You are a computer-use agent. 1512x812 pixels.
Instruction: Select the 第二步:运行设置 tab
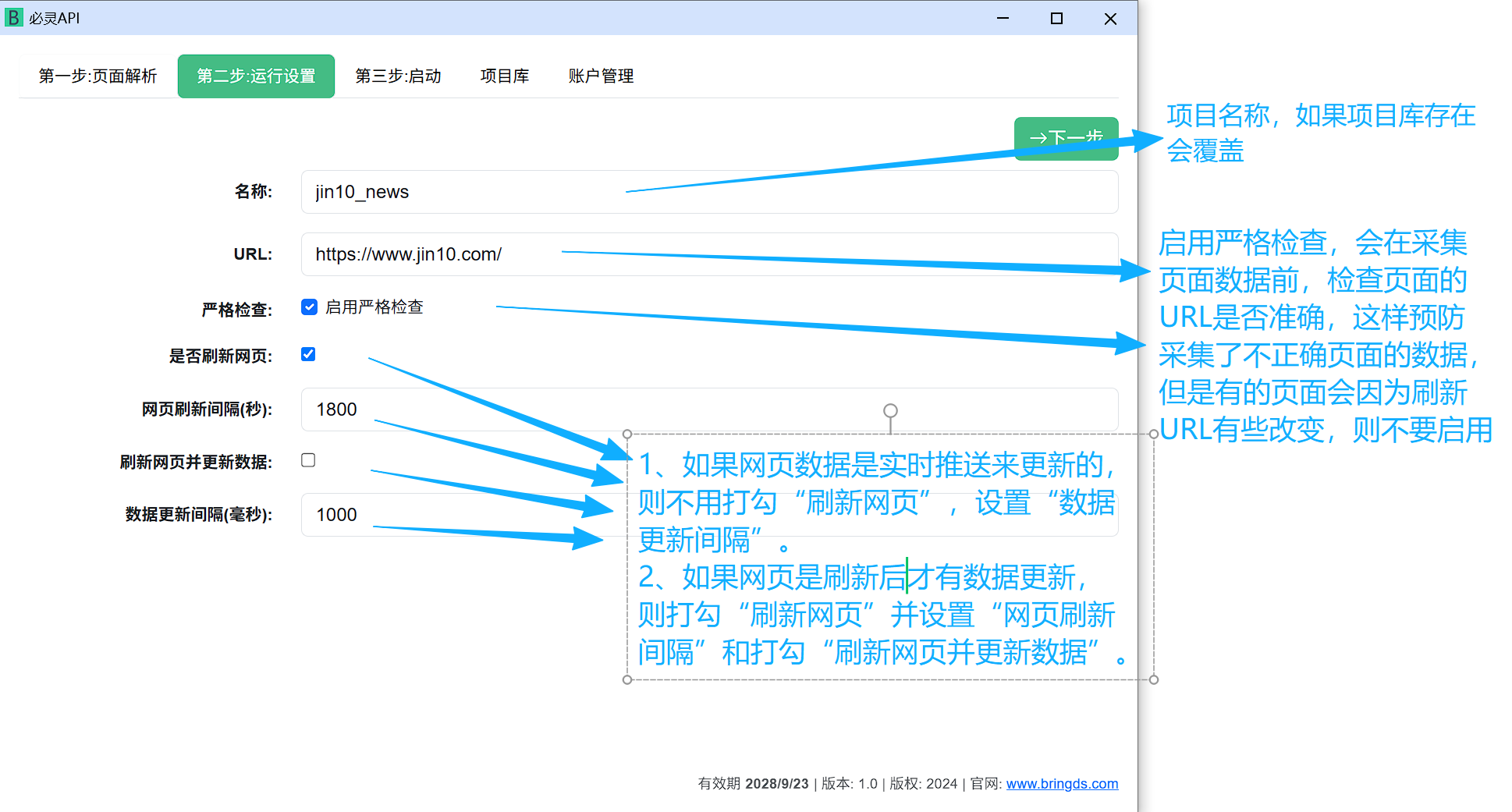point(256,76)
